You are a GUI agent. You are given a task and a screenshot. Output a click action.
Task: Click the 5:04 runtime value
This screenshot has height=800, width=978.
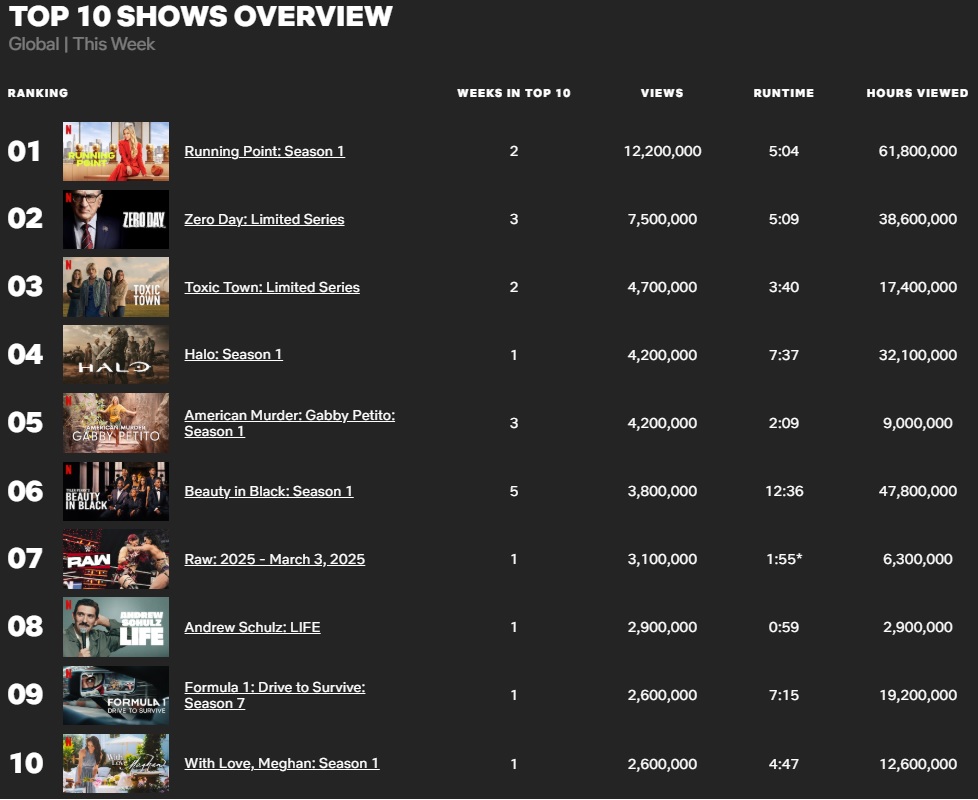[784, 152]
